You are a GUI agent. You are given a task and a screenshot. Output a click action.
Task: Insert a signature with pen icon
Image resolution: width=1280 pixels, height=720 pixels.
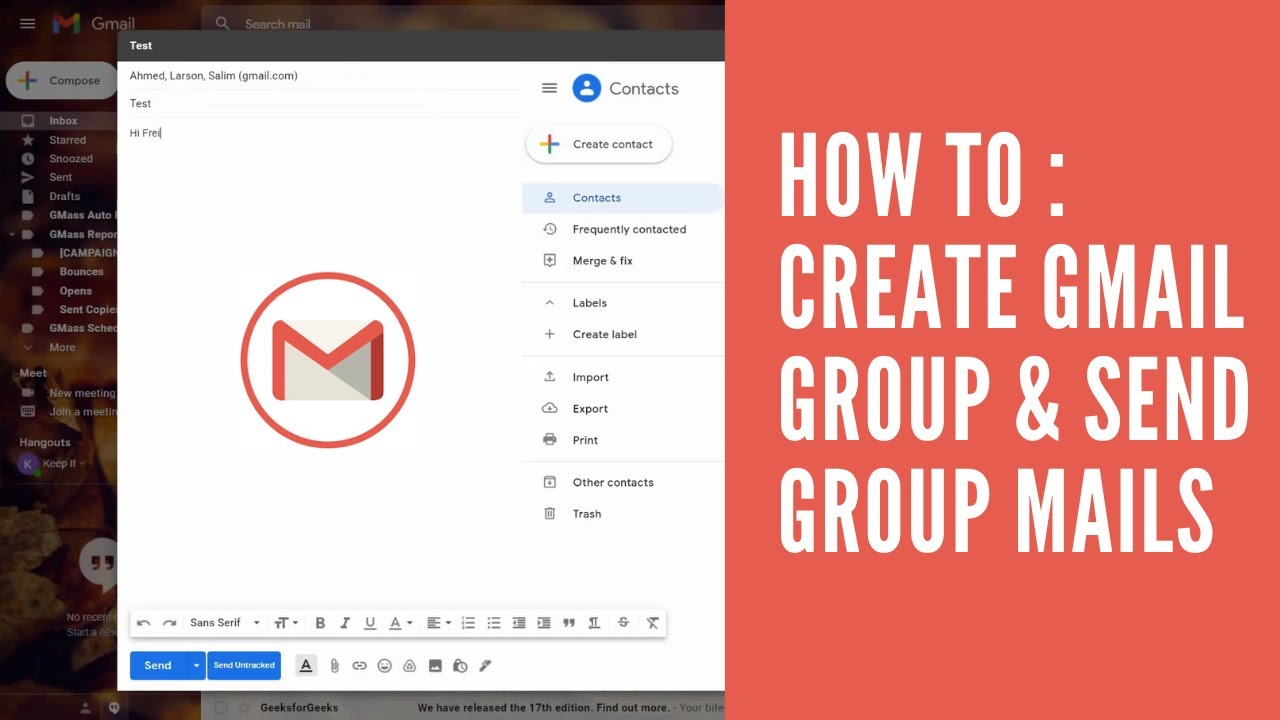(485, 666)
